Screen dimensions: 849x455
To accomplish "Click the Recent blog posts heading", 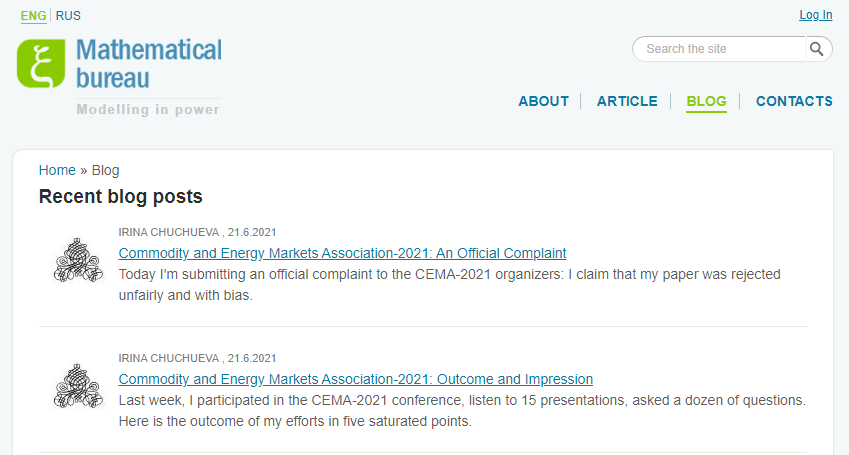I will (121, 196).
